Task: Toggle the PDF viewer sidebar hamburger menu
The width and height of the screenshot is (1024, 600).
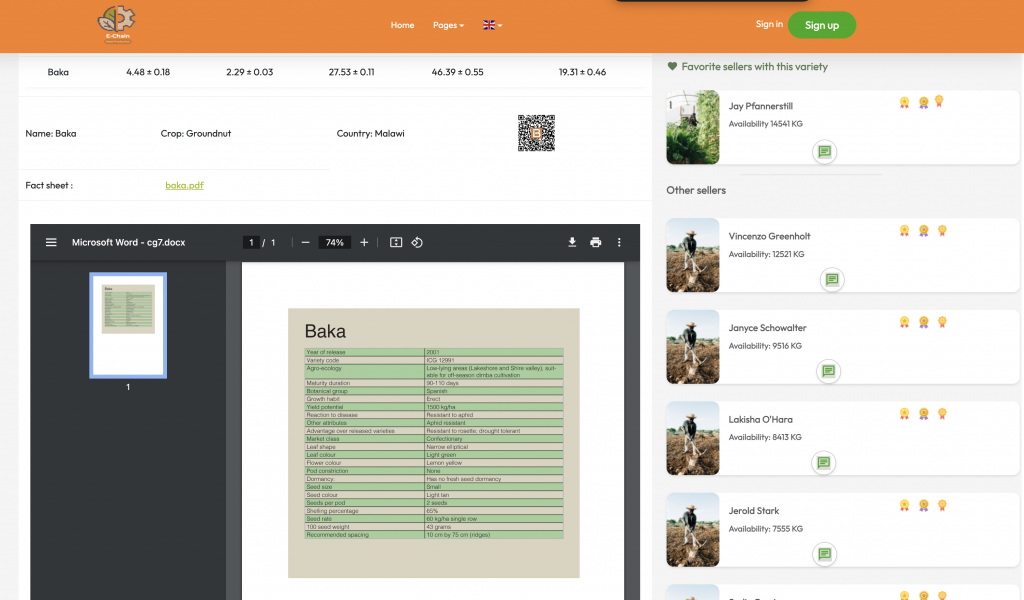Action: [51, 242]
